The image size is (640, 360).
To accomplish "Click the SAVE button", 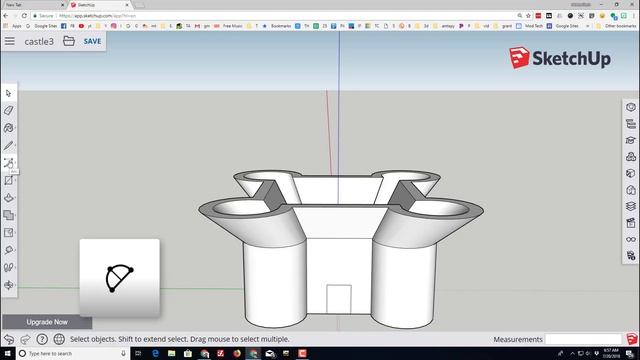I will (92, 41).
